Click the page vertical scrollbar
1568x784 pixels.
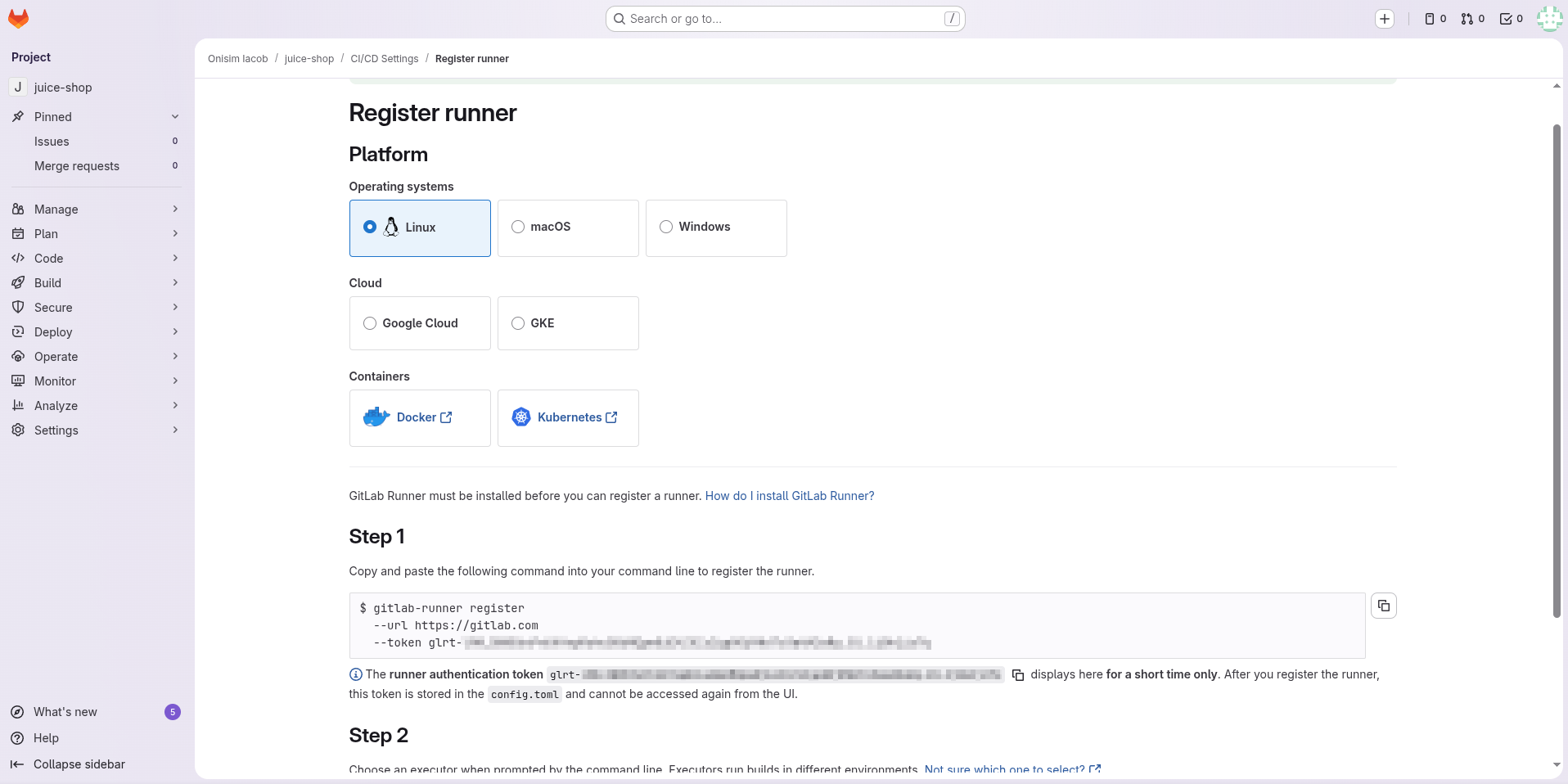pos(1557,368)
